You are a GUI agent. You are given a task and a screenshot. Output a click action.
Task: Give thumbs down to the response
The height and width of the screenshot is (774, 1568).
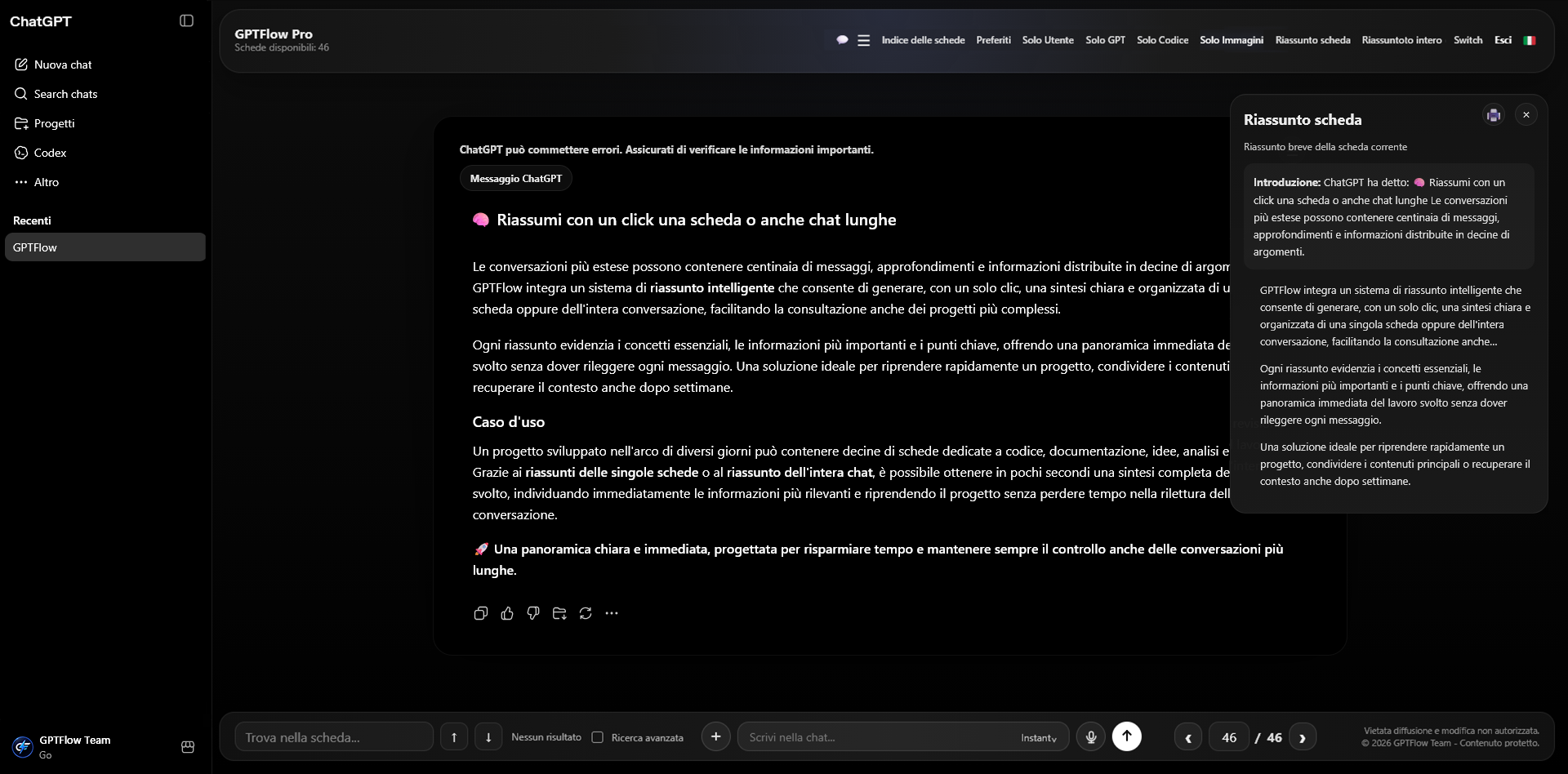[533, 613]
